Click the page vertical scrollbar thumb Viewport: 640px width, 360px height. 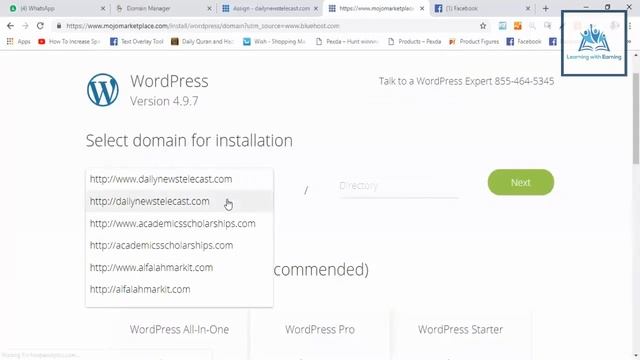(x=636, y=118)
